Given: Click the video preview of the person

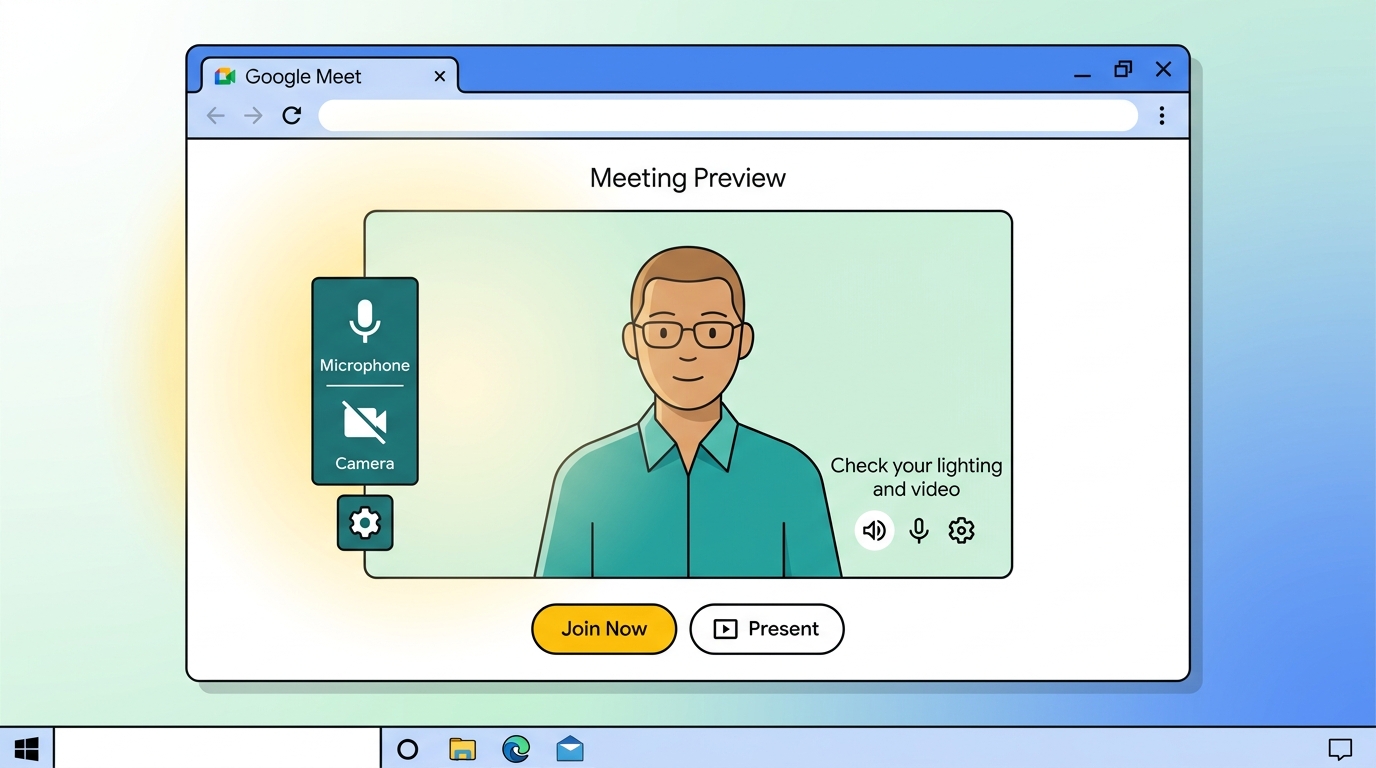Looking at the screenshot, I should (x=688, y=394).
